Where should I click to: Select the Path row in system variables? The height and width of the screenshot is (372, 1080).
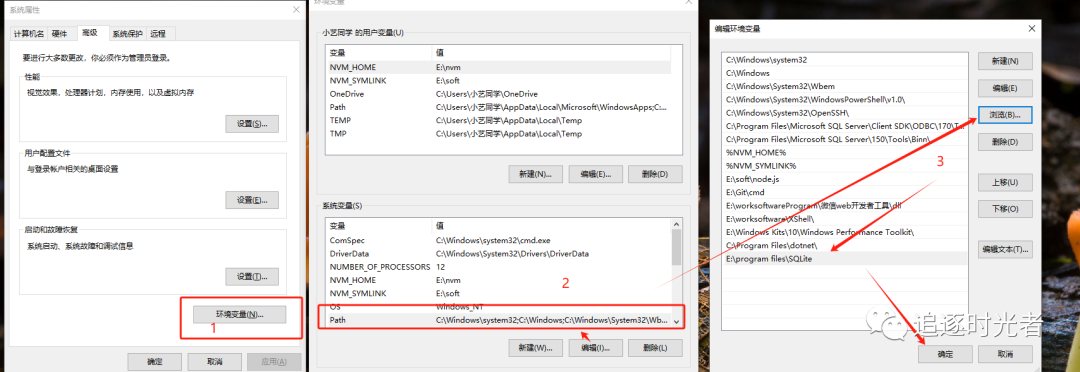pyautogui.click(x=498, y=320)
